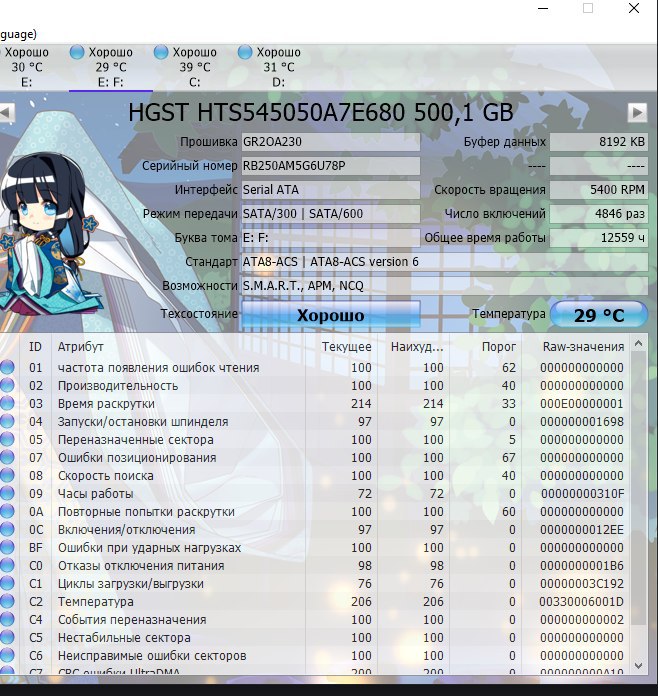The image size is (658, 696).
Task: Click status orb for Производительность row
Action: 7,385
